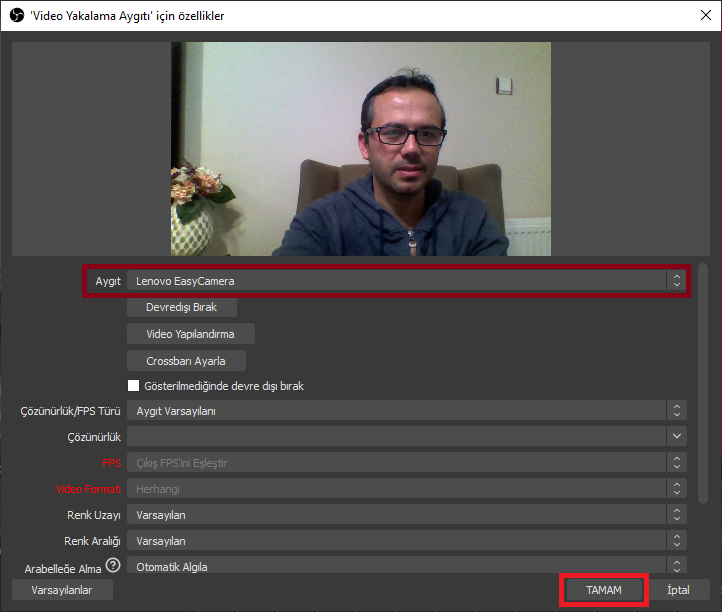Toggle 'Gösterilmediğinde devre dışı bırak' checkbox
Viewport: 722px width, 612px height.
click(x=134, y=385)
